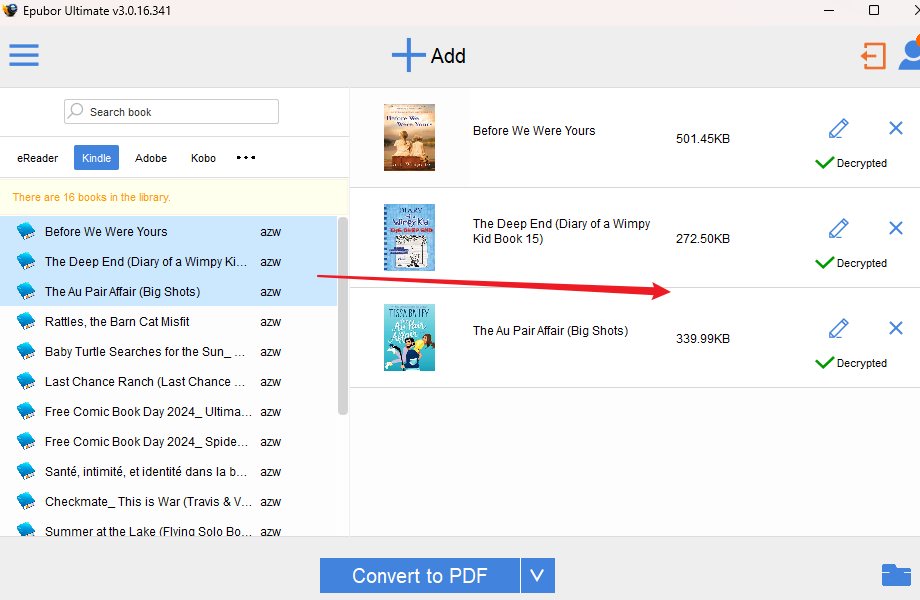Switch to the Kobo tab
This screenshot has height=600, width=920.
203,158
